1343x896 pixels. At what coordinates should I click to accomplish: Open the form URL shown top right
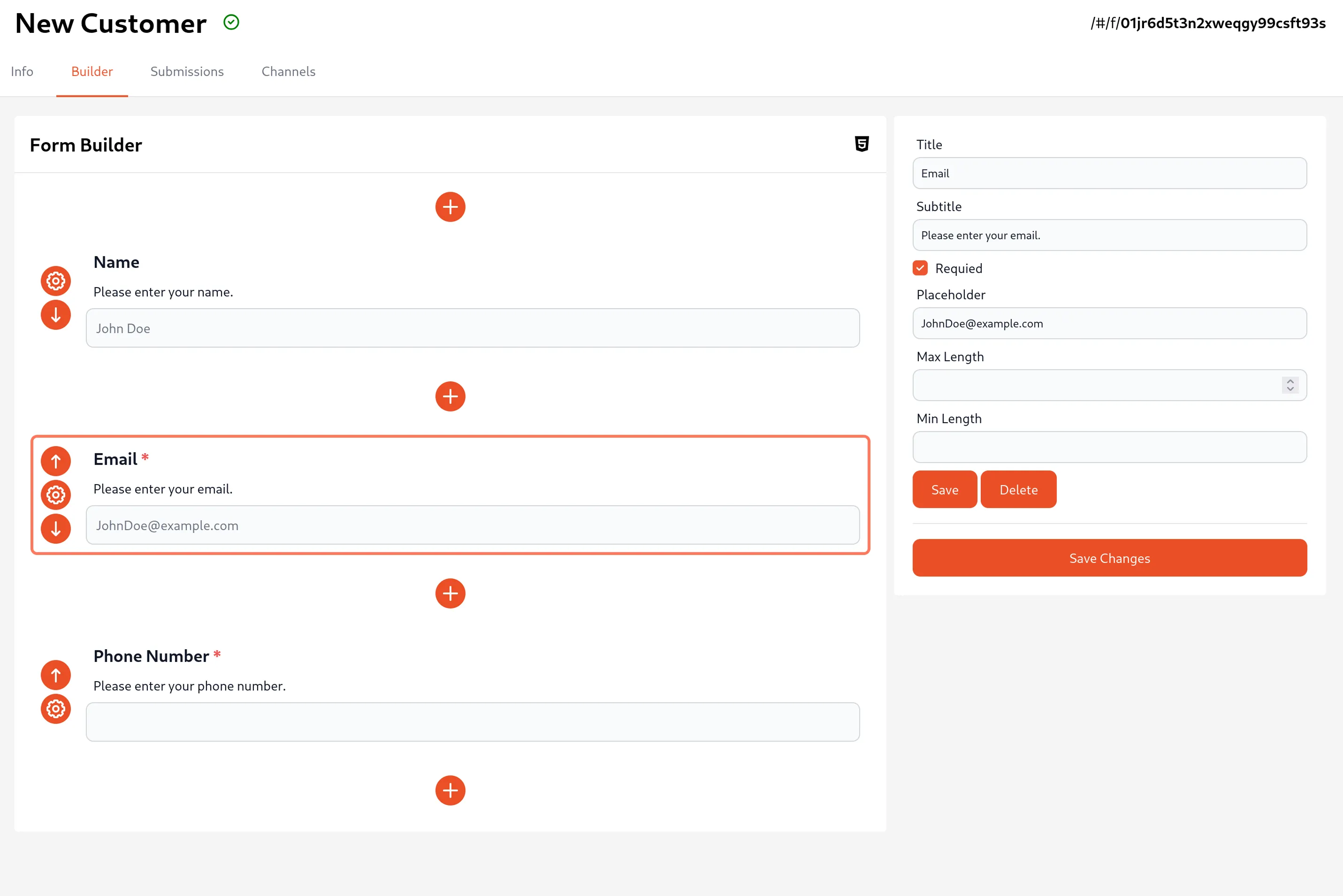tap(1207, 23)
